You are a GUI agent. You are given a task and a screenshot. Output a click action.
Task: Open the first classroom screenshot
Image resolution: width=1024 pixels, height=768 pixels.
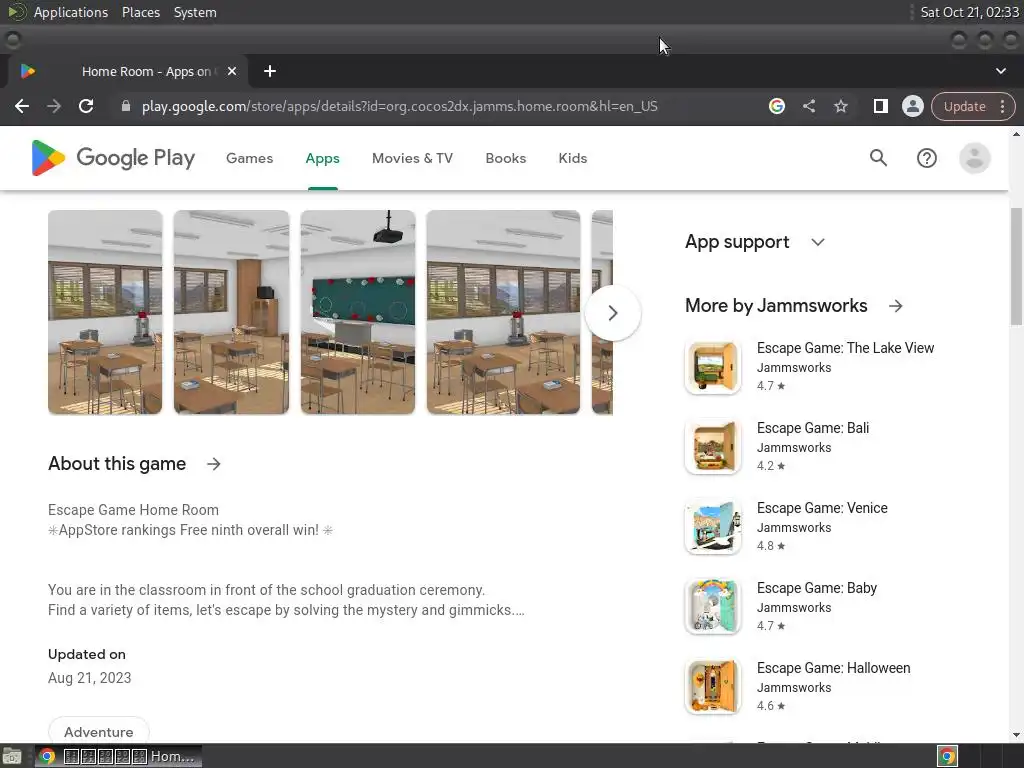(x=105, y=312)
